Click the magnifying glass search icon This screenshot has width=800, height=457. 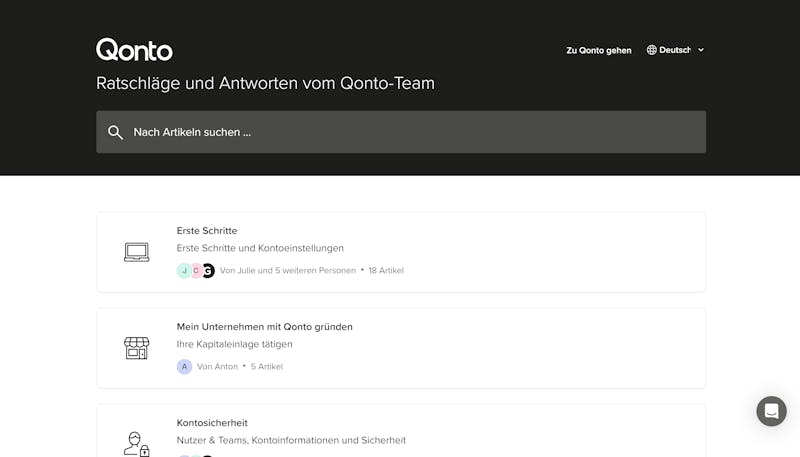(115, 133)
